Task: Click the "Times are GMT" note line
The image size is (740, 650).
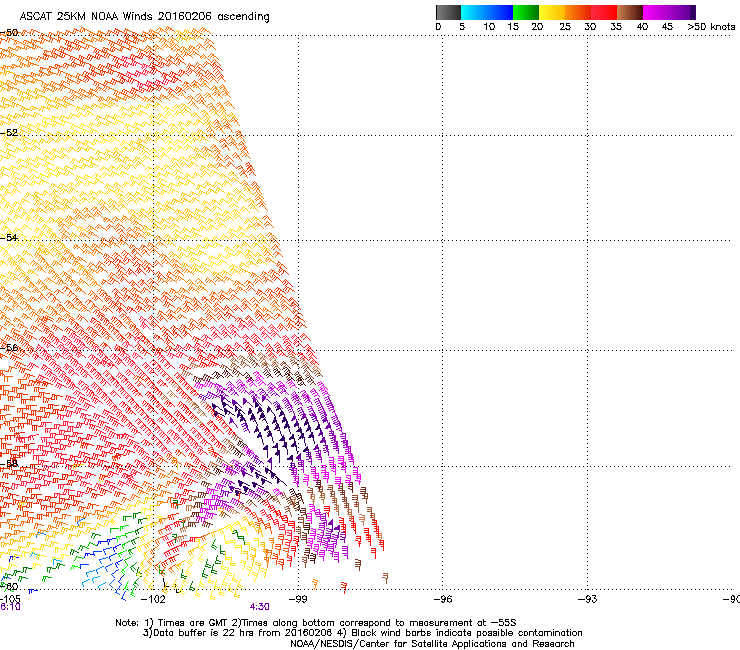Action: 316,623
